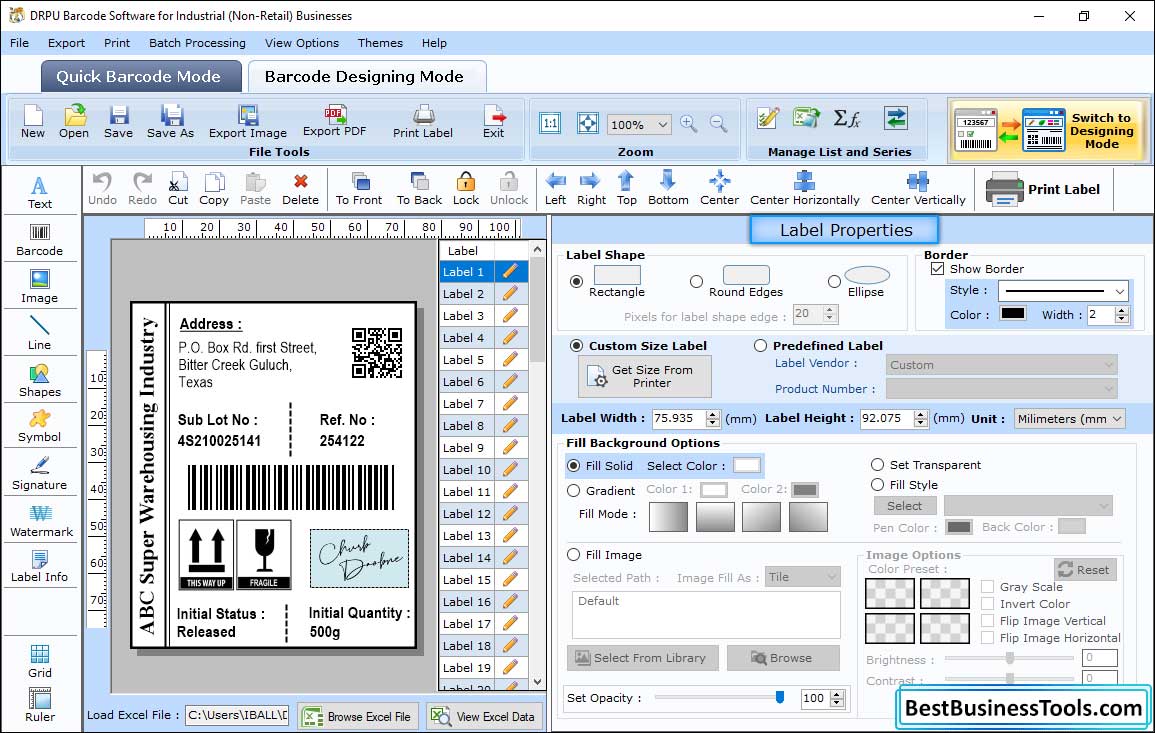1155x733 pixels.
Task: Choose Predefined Label option
Action: (760, 346)
